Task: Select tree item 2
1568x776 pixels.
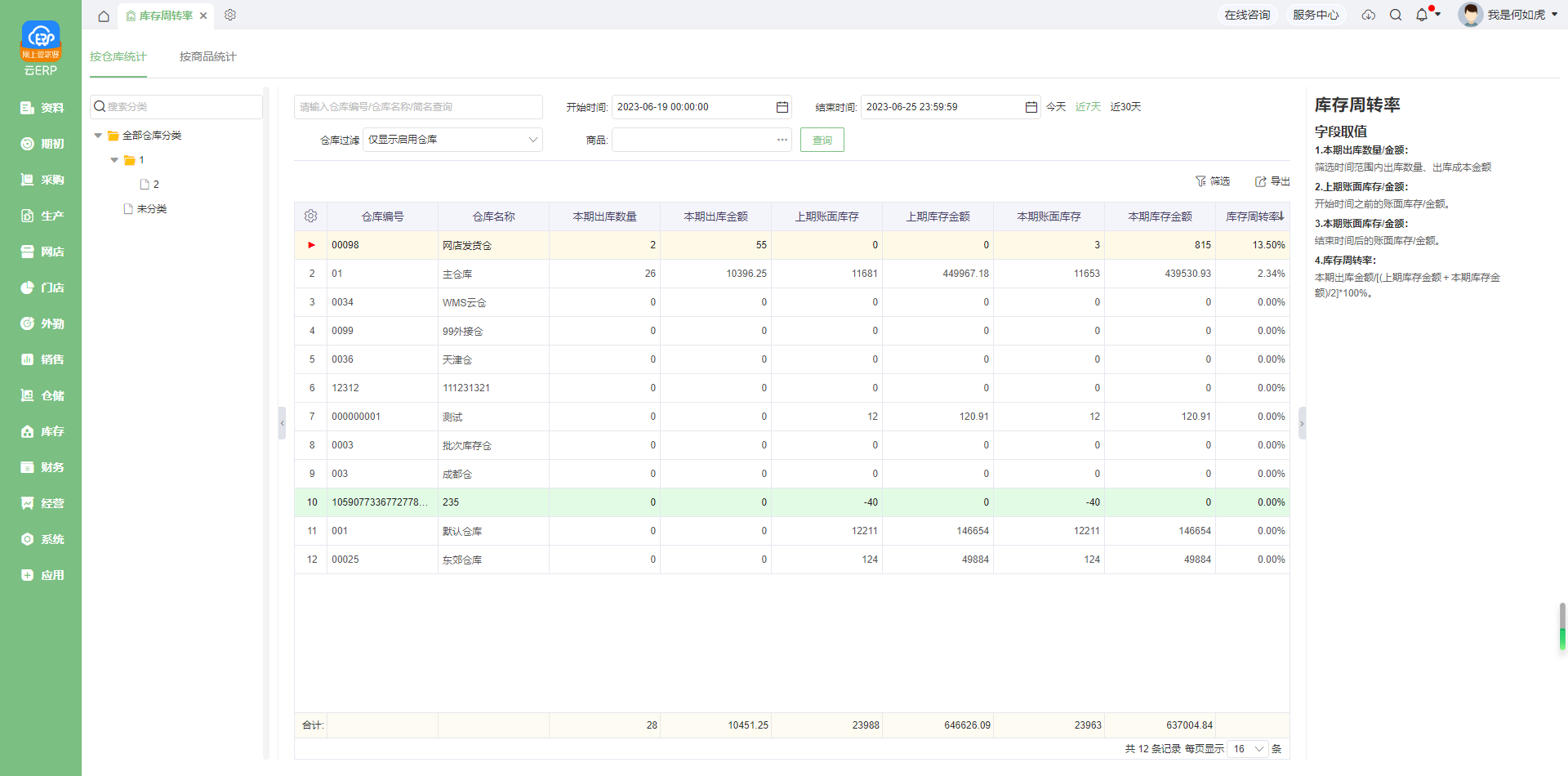Action: click(149, 185)
